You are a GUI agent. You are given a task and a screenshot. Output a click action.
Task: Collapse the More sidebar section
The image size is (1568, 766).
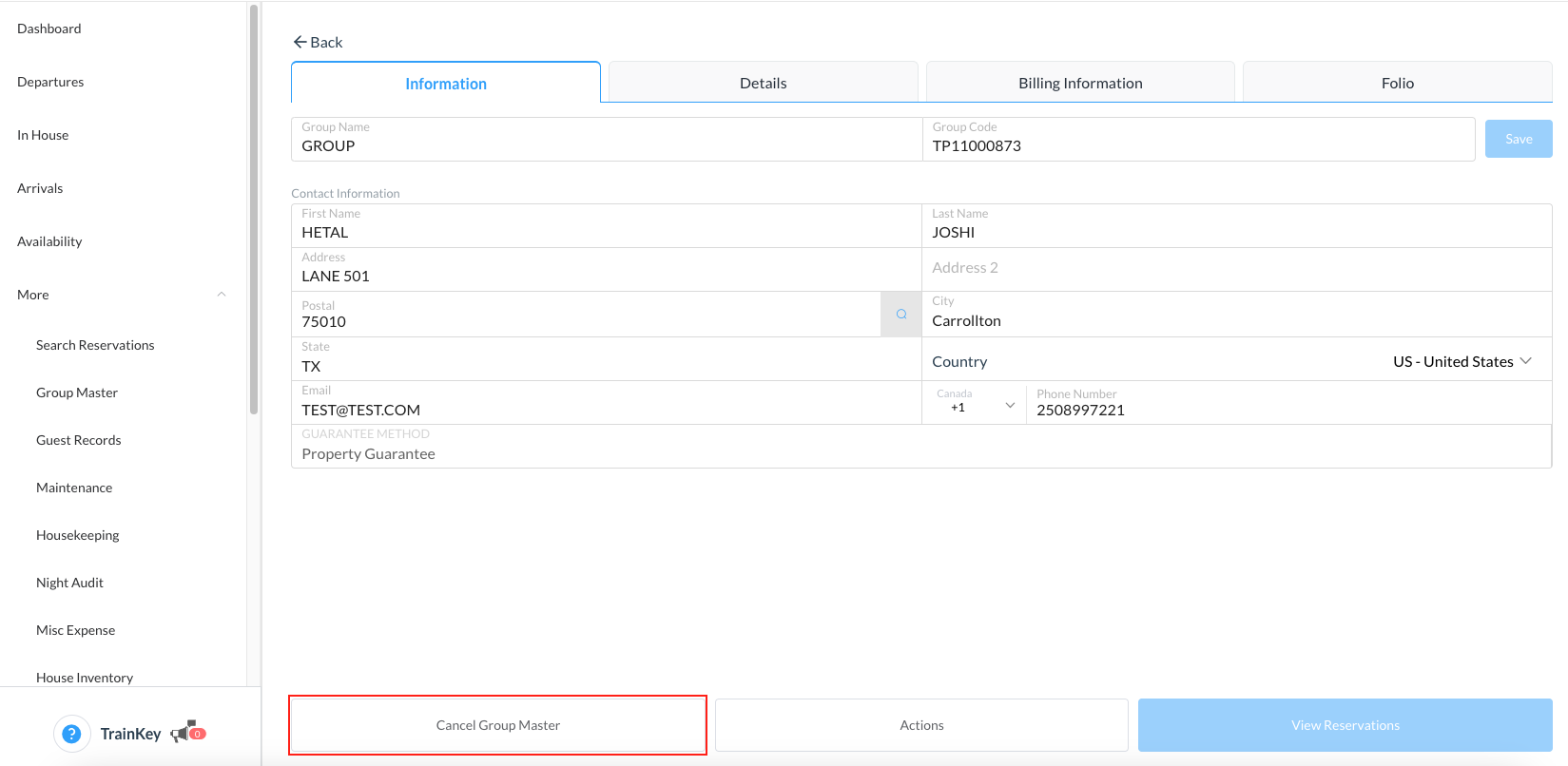[222, 295]
